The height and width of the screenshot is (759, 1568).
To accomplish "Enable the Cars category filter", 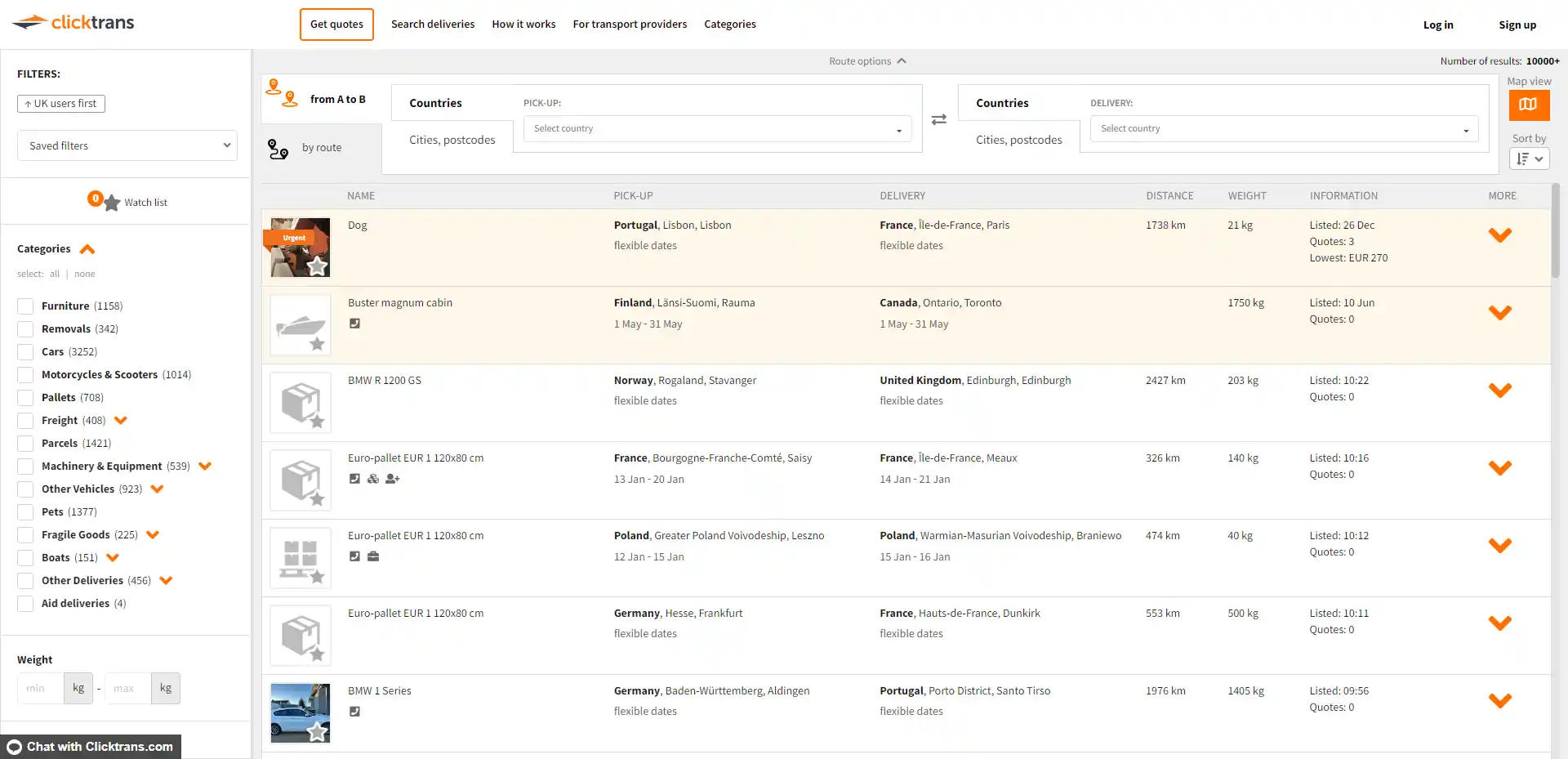I will click(25, 352).
